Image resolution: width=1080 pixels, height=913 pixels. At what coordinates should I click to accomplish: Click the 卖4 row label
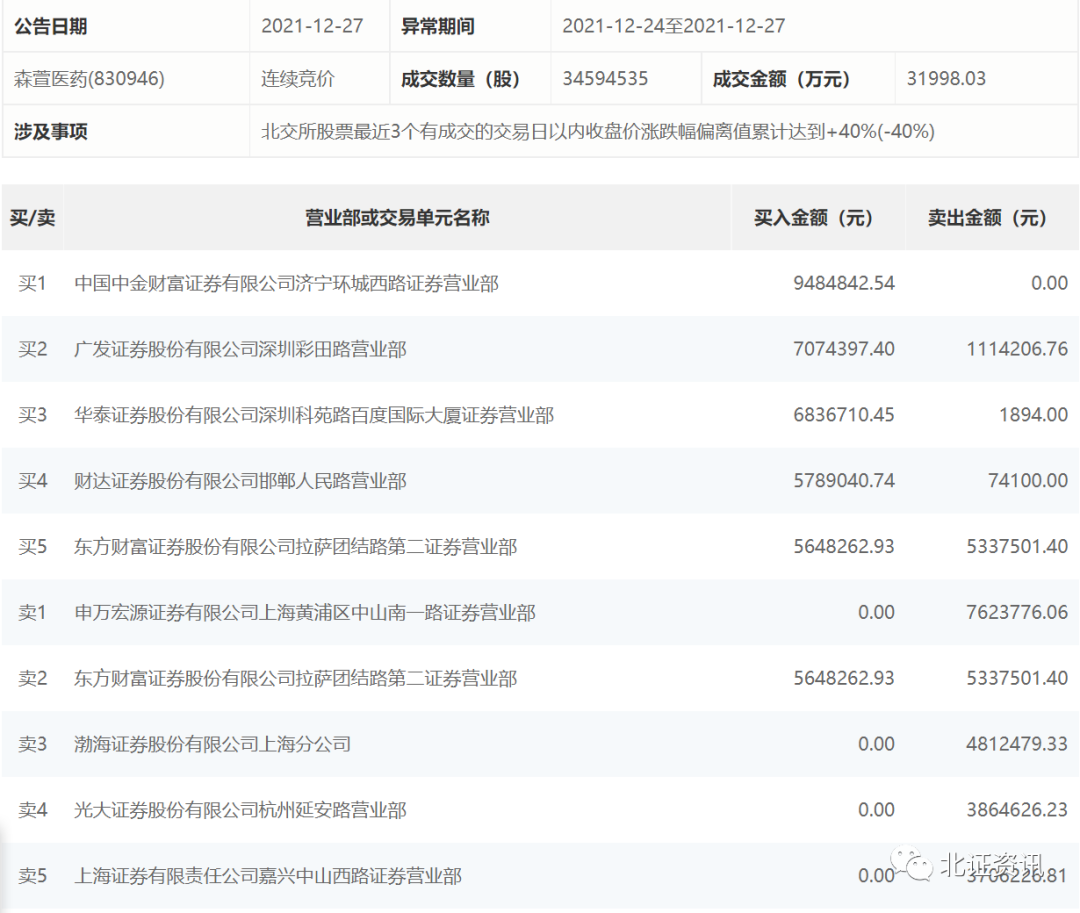click(32, 810)
